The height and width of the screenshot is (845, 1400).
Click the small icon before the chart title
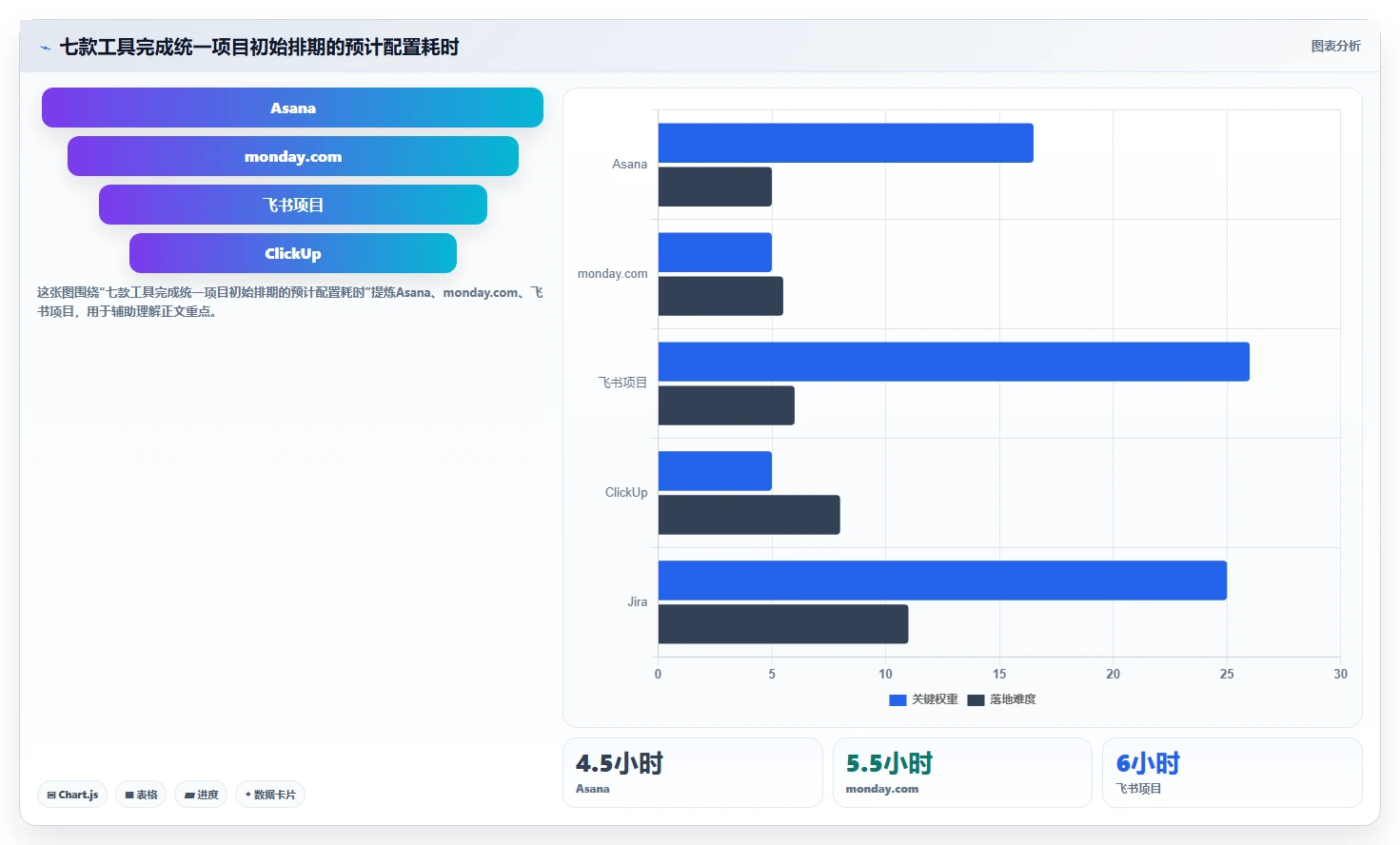point(45,48)
